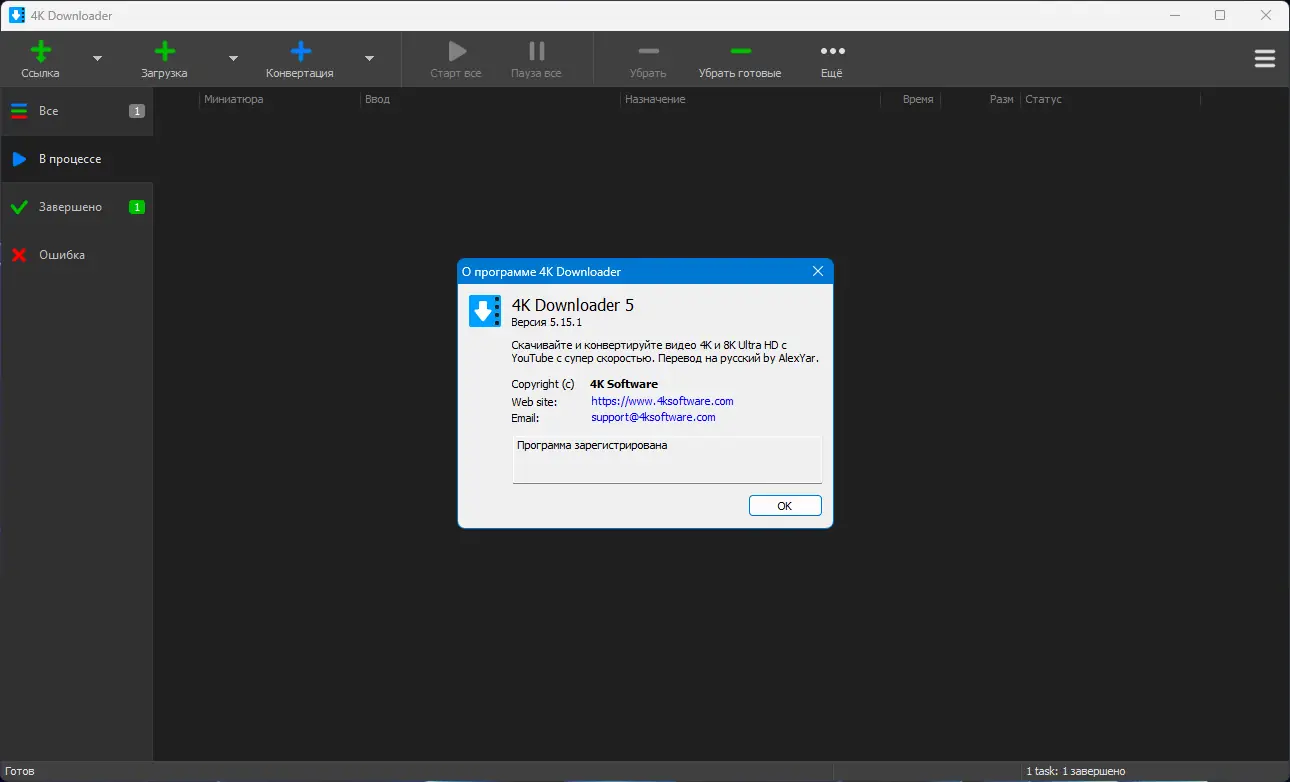Click the Готов status bar text
The height and width of the screenshot is (782, 1290).
click(x=20, y=772)
